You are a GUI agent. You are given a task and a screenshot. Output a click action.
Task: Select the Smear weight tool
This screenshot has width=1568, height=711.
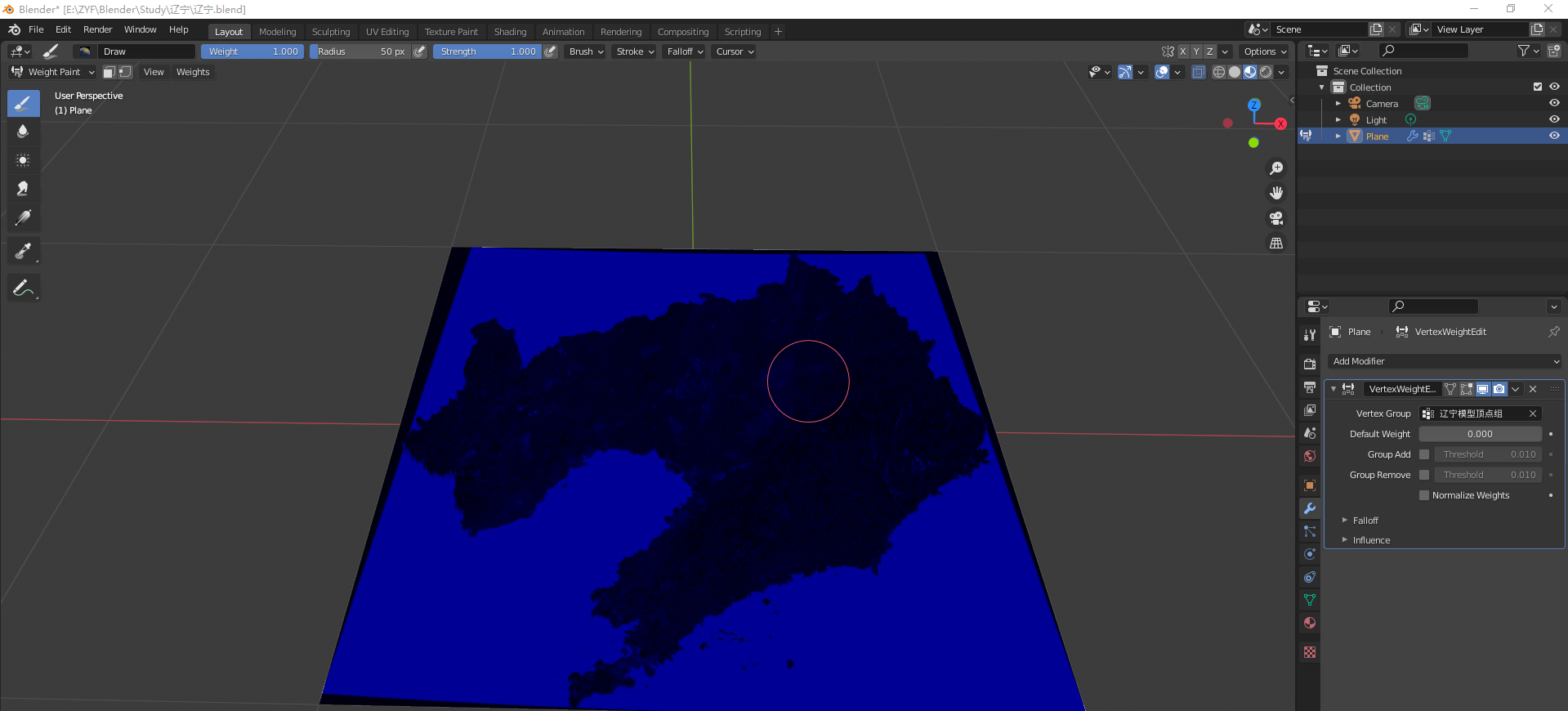coord(23,189)
